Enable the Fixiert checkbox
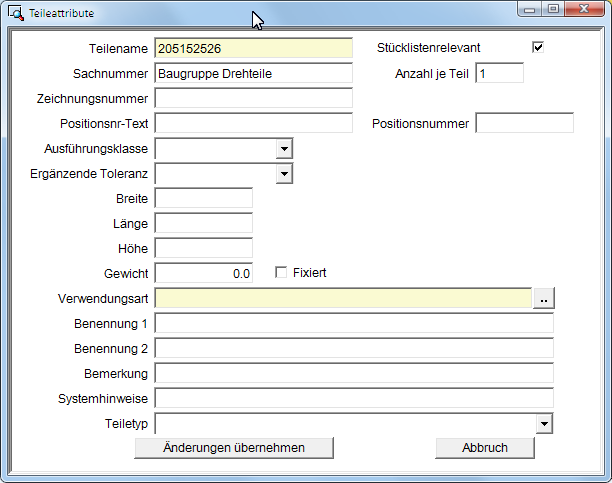 pyautogui.click(x=281, y=272)
